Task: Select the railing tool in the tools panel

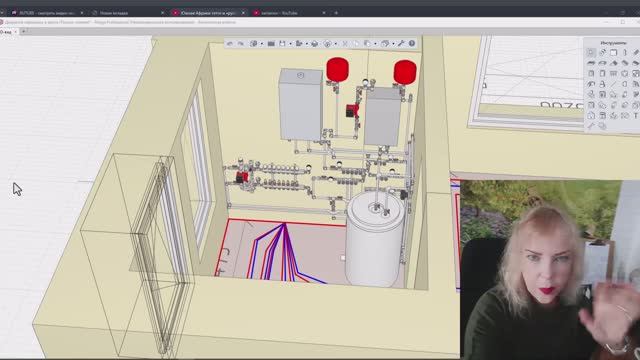Action: [x=613, y=73]
